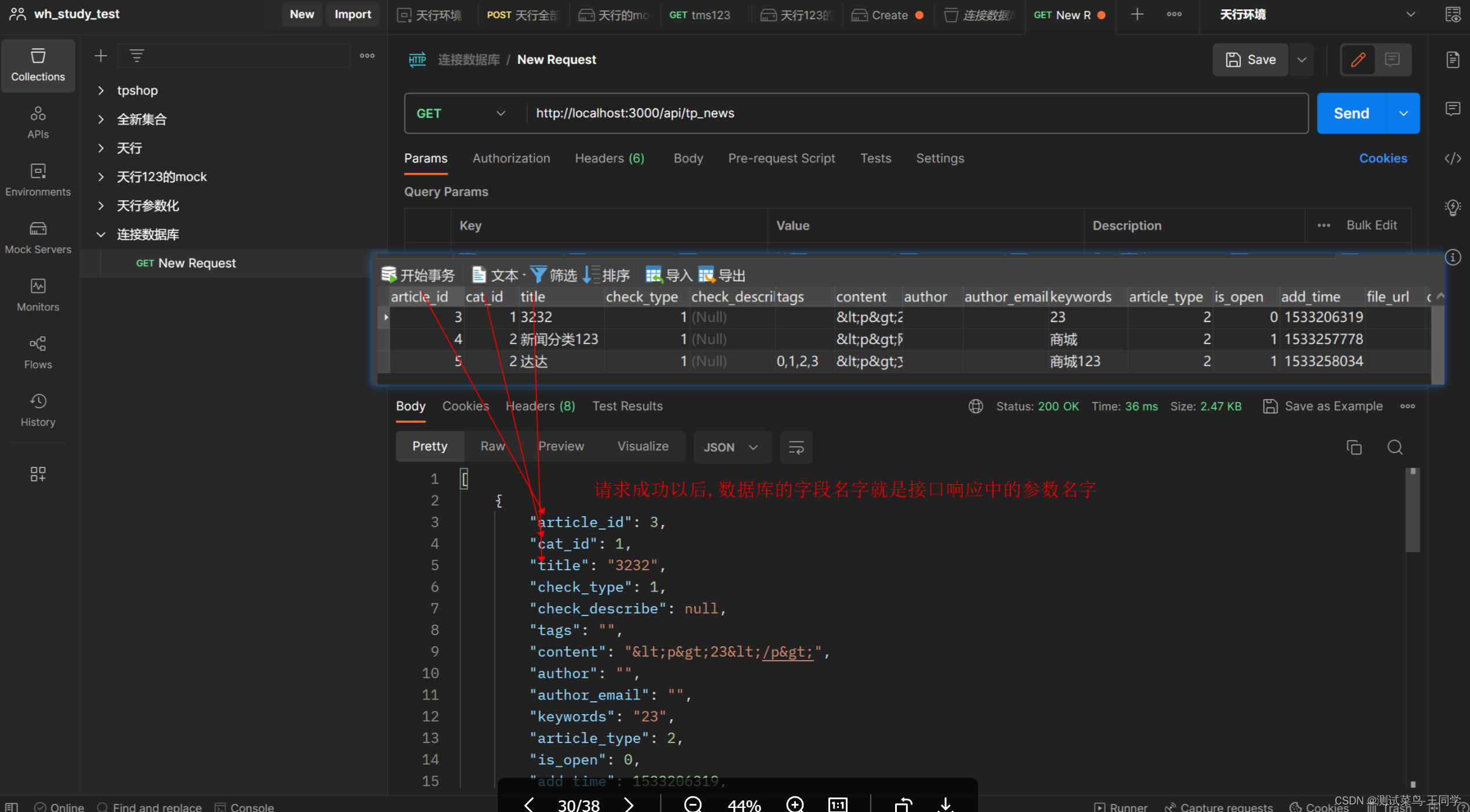Image resolution: width=1470 pixels, height=812 pixels.
Task: Open the JSON format dropdown
Action: tap(732, 447)
